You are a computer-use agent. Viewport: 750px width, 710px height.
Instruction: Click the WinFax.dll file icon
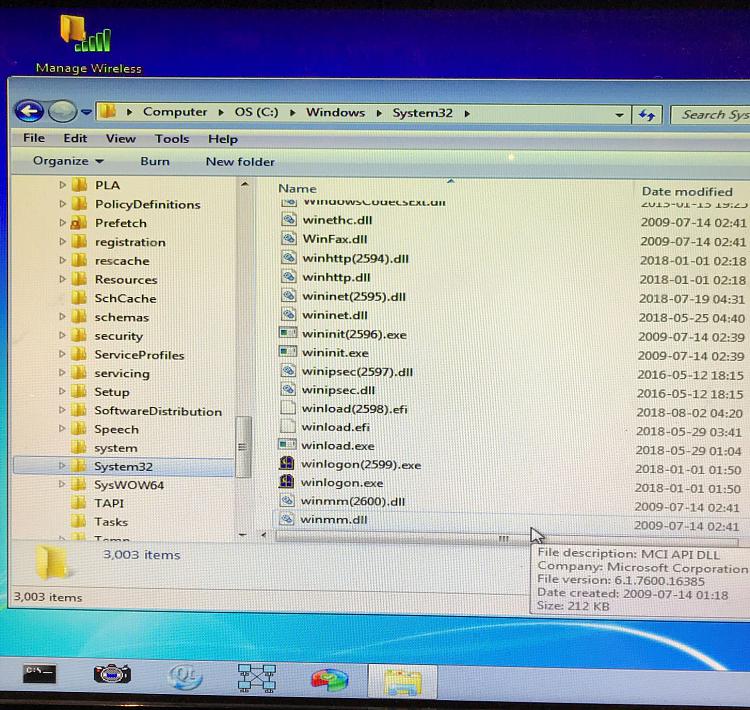(288, 238)
